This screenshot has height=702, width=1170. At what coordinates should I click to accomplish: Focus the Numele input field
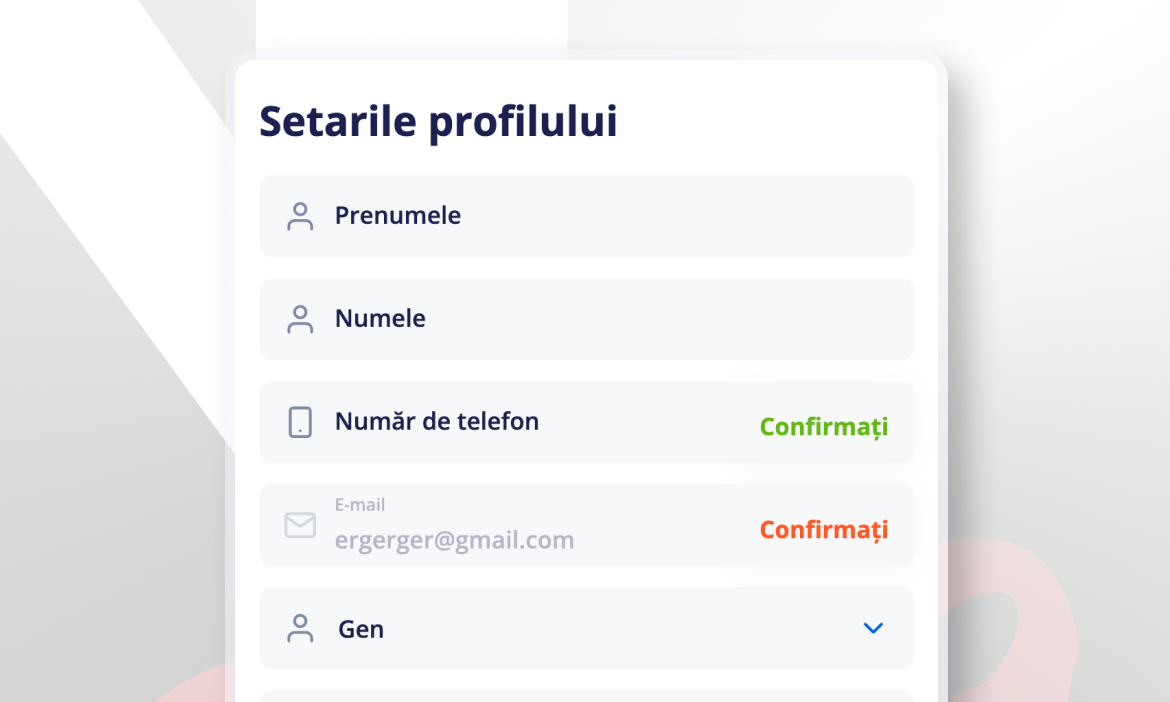(x=586, y=319)
